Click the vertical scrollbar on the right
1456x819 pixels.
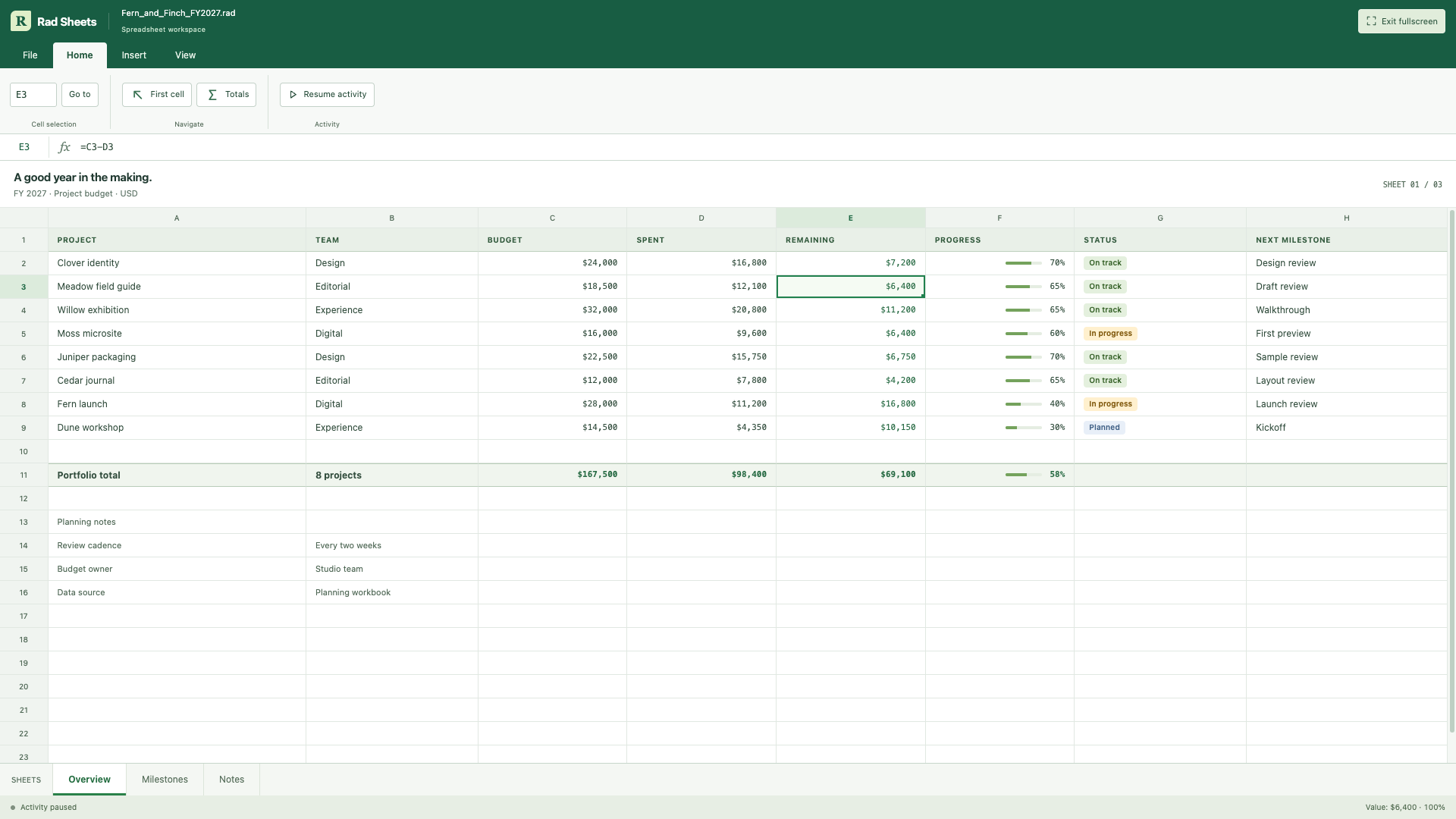tap(1452, 471)
